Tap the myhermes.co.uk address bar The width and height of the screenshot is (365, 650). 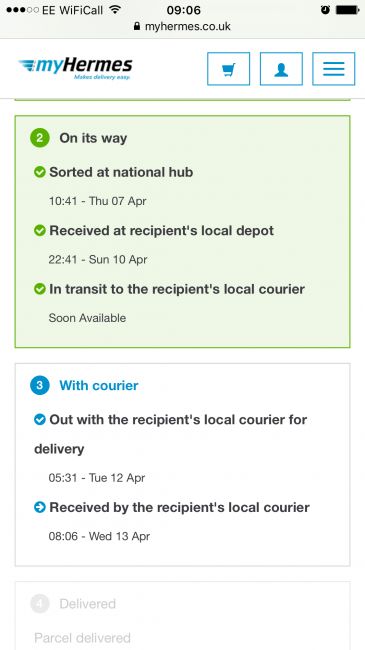tap(182, 27)
